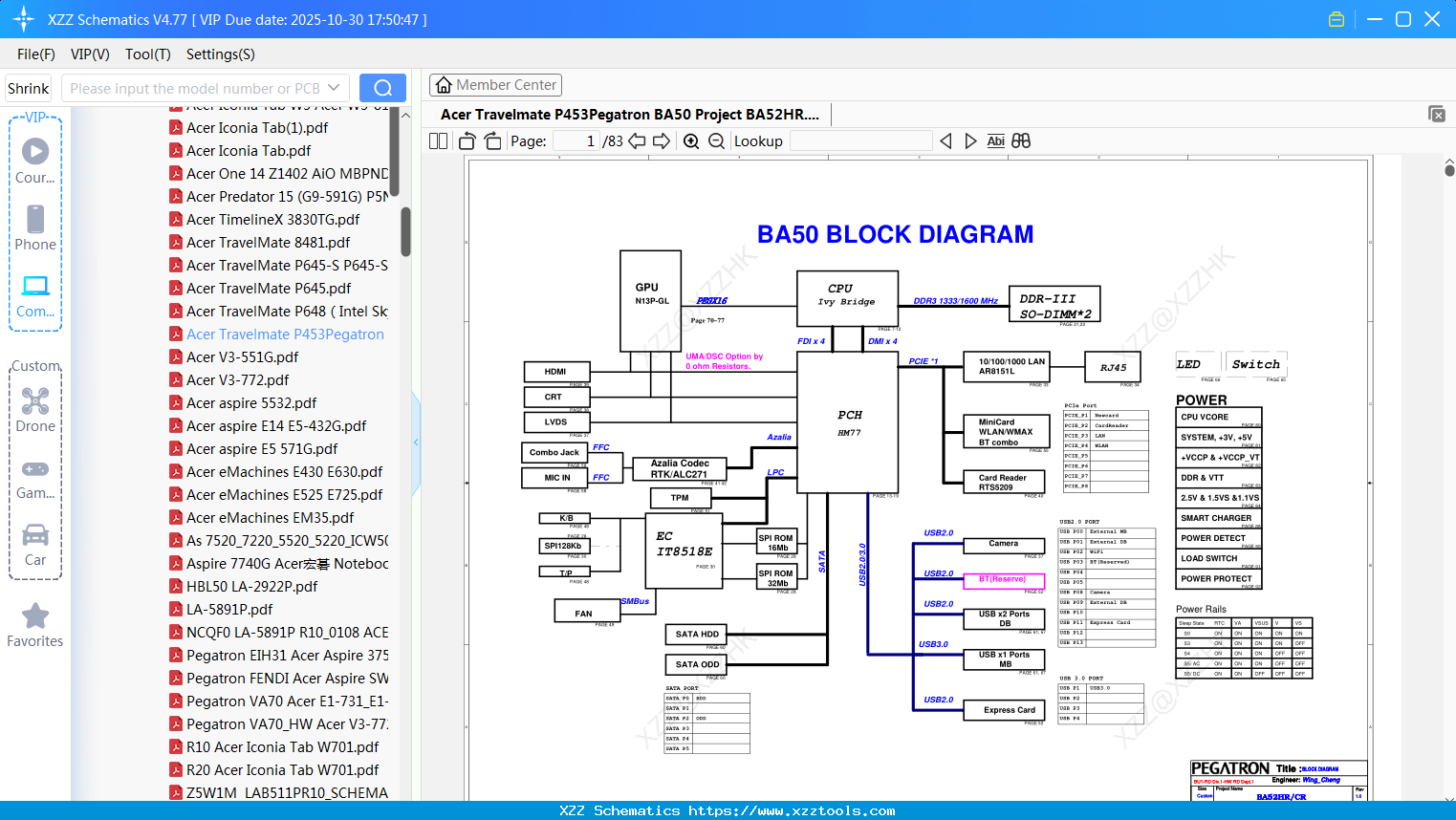Go to next page arrow
The height and width of the screenshot is (820, 1456).
pos(662,141)
